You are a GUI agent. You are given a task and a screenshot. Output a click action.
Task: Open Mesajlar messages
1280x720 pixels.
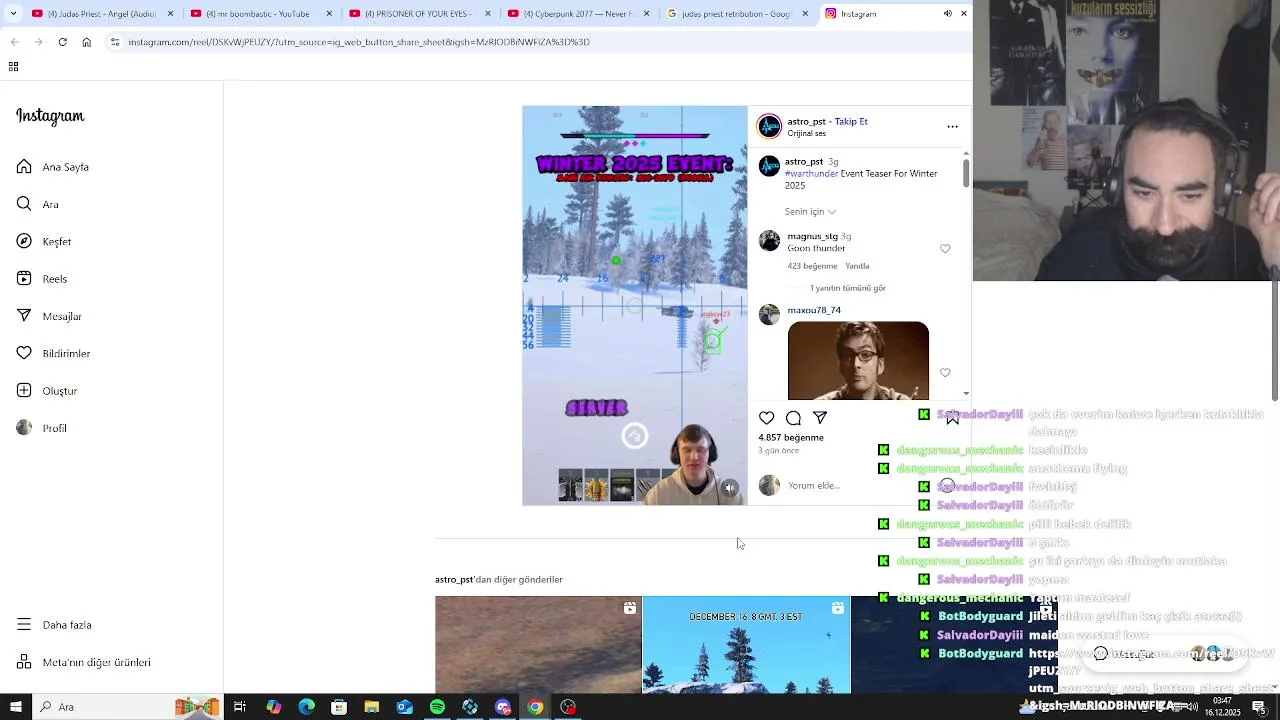49,316
